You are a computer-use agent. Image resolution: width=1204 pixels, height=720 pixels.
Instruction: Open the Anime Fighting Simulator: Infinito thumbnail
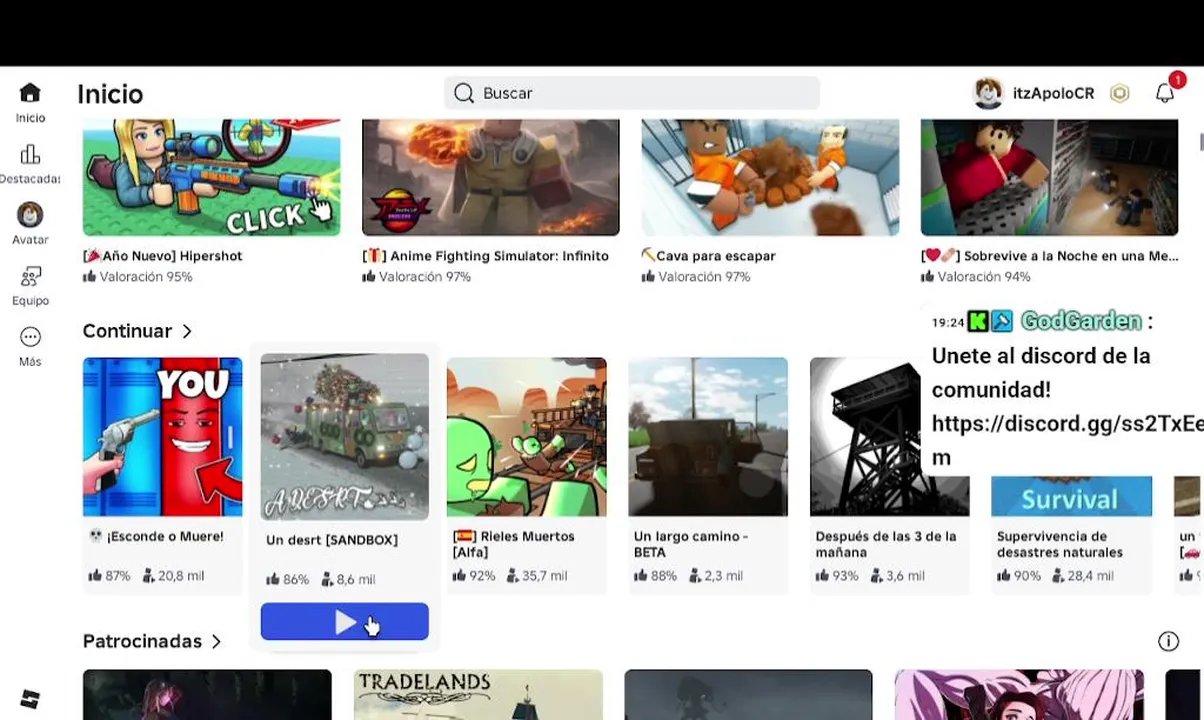[490, 177]
